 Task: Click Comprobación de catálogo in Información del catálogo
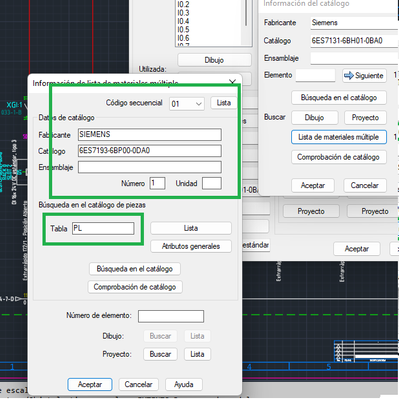tap(339, 157)
